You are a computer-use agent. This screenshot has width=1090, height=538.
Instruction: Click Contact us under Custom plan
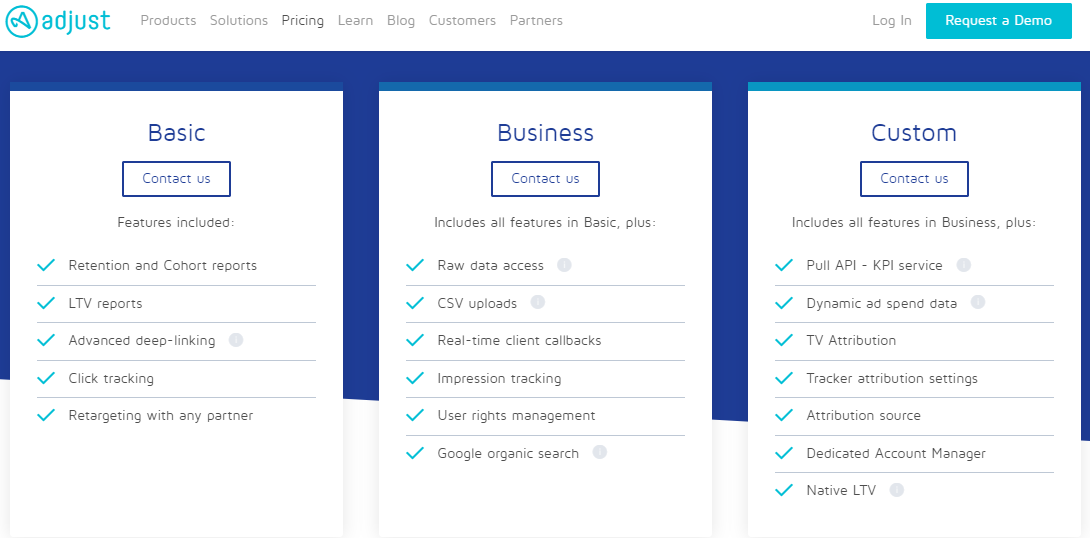[x=914, y=179]
